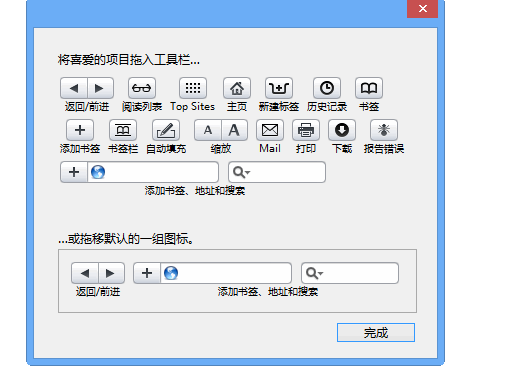Click globe icon in palette address field
The width and height of the screenshot is (513, 389).
click(98, 172)
